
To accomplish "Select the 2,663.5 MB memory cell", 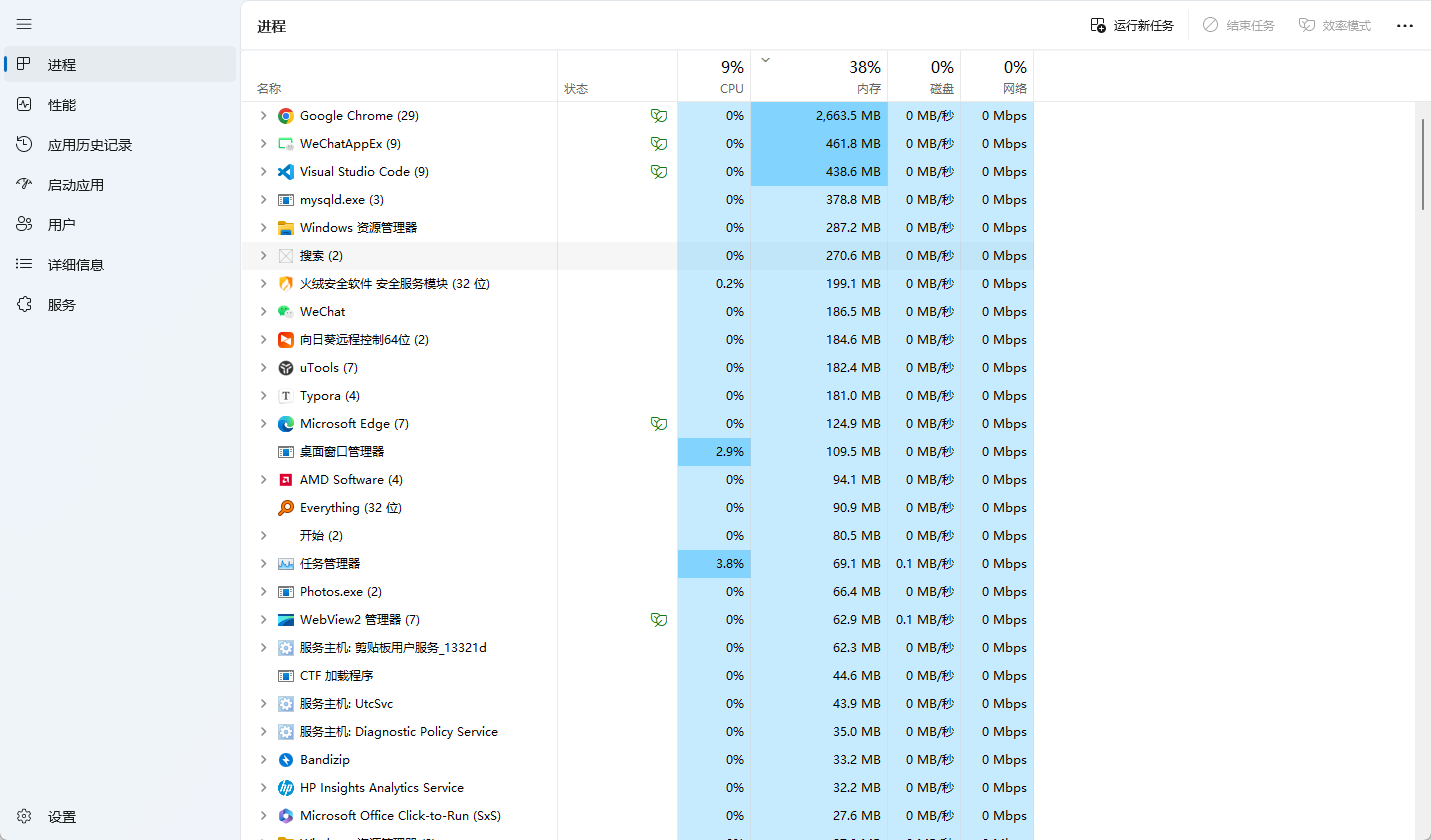I will (x=819, y=116).
